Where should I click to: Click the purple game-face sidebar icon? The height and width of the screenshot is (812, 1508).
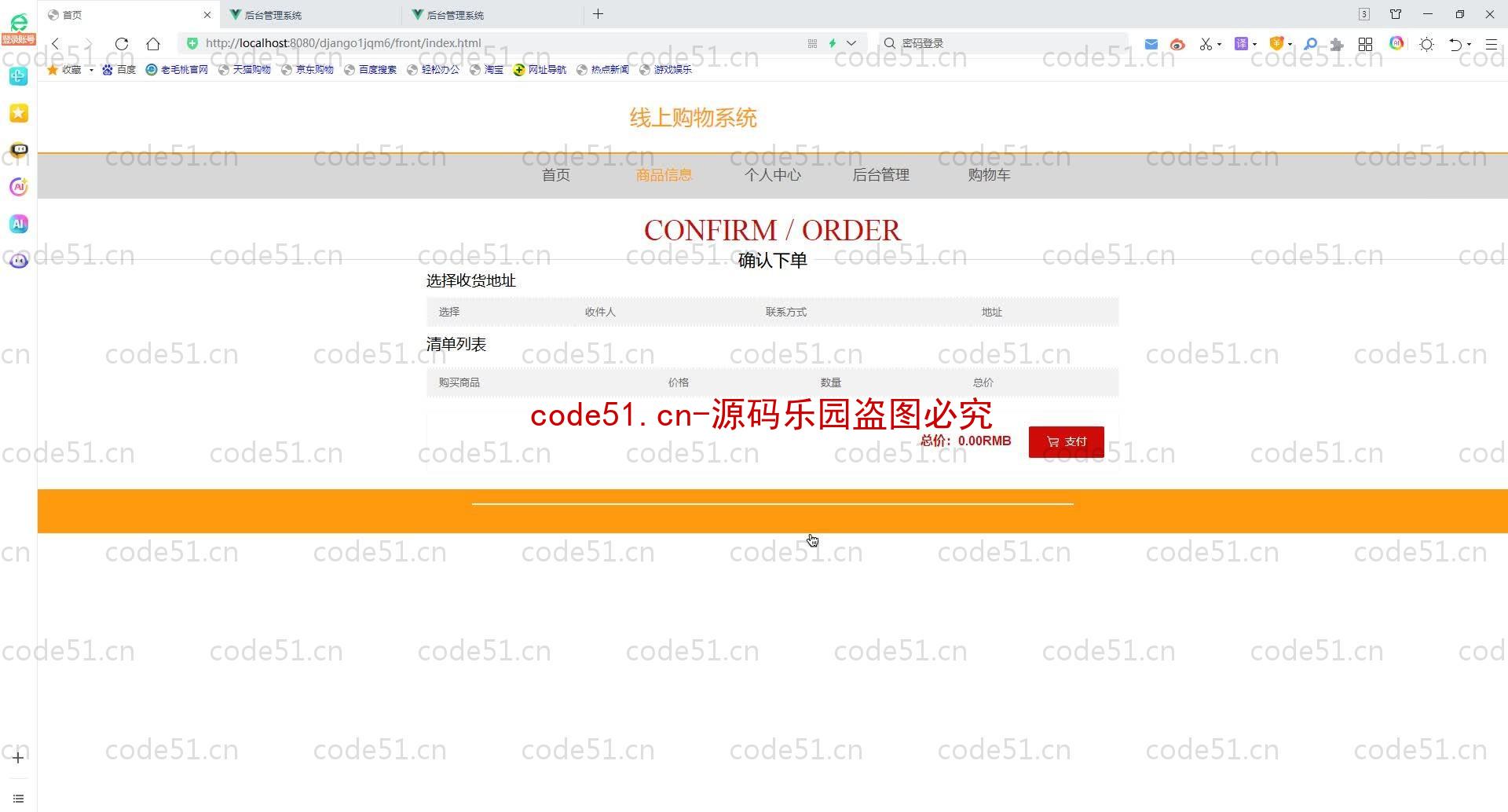(x=19, y=260)
